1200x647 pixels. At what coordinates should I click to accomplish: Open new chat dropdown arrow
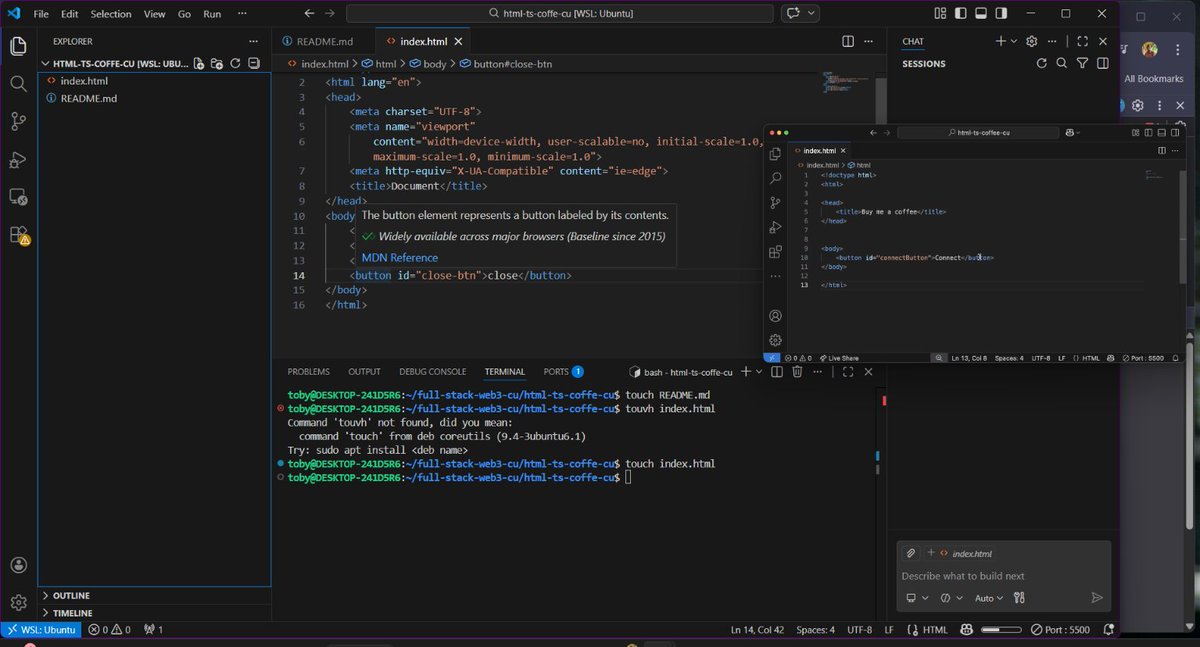point(1014,41)
